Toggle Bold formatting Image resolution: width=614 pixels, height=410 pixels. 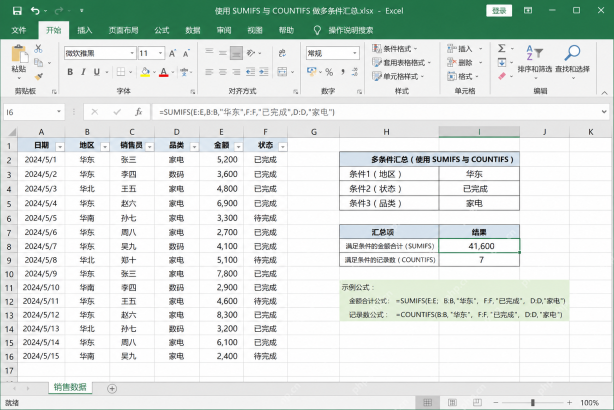point(70,72)
